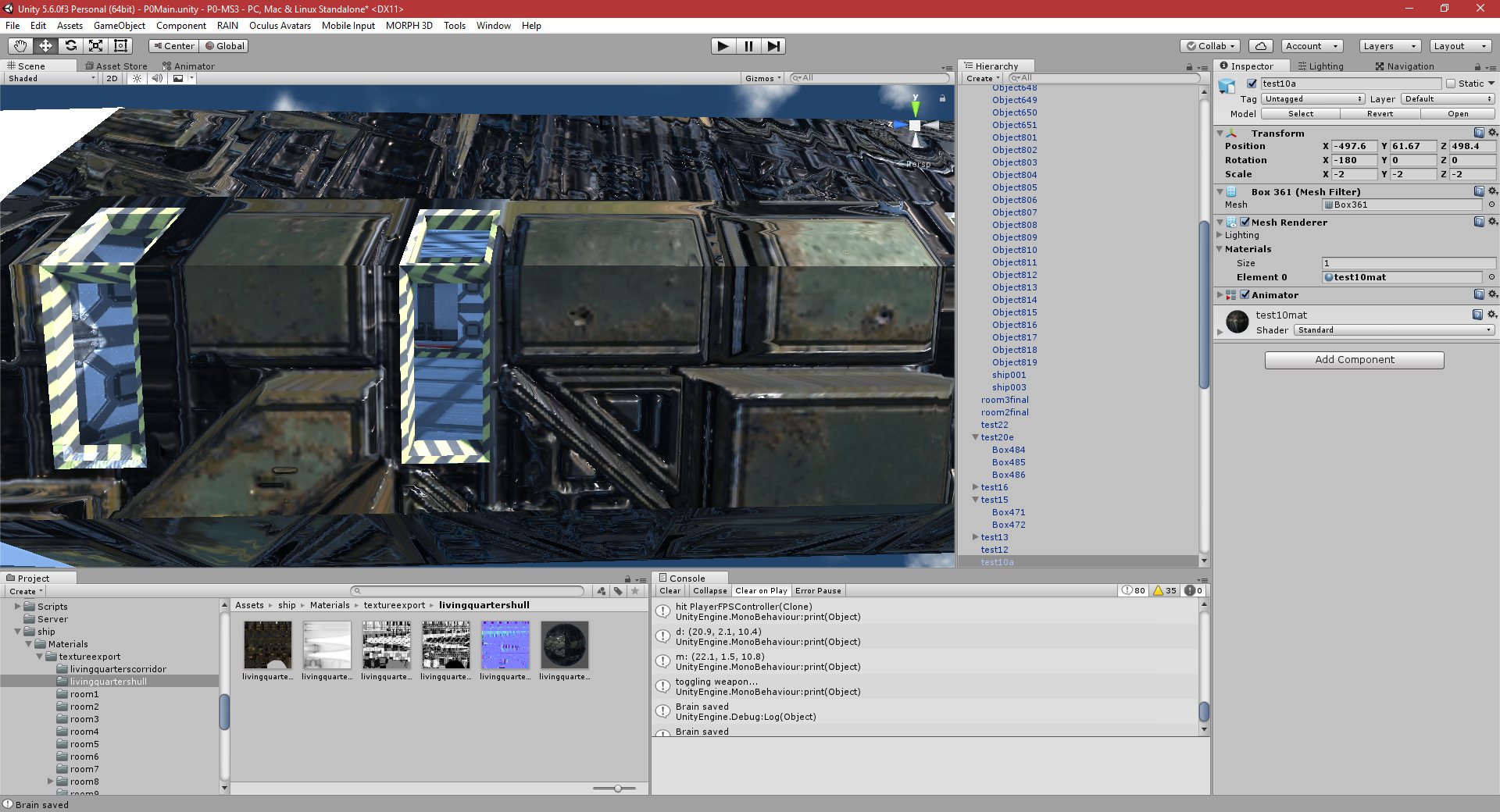The image size is (1500, 812).
Task: Pause play mode
Action: pyautogui.click(x=748, y=46)
